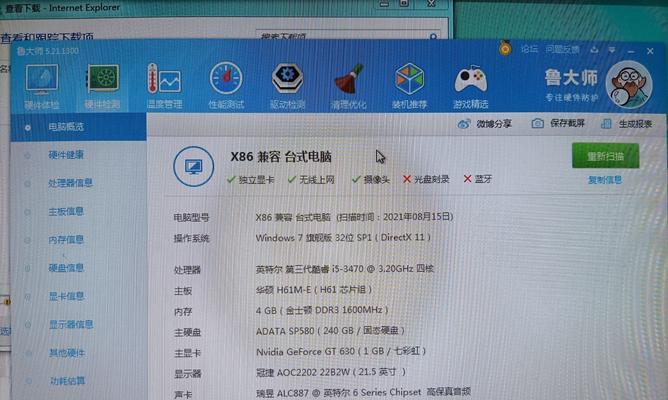Open 硬盘信息 sidebar item
Image resolution: width=668 pixels, height=400 pixels.
[x=66, y=268]
